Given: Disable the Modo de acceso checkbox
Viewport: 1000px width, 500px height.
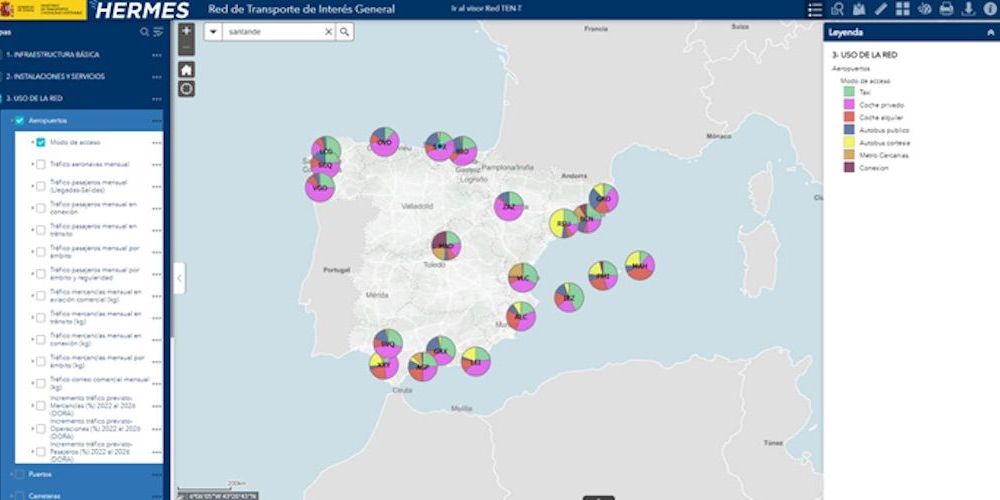Looking at the screenshot, I should tap(41, 142).
